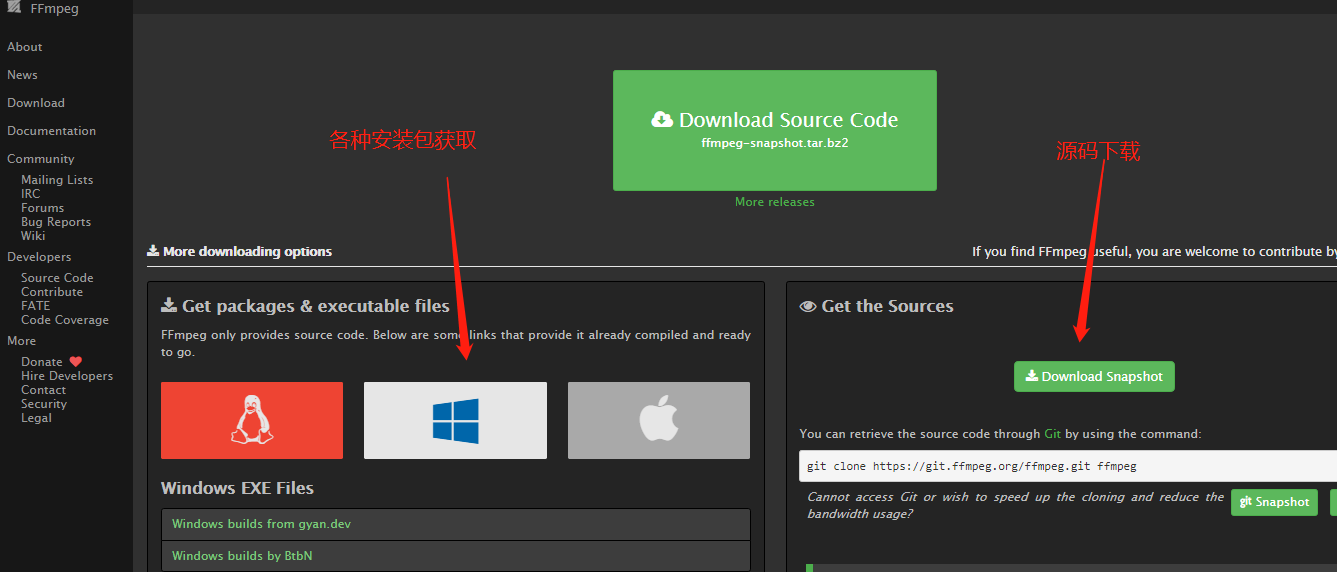
Task: Open the More releases link
Action: click(775, 202)
